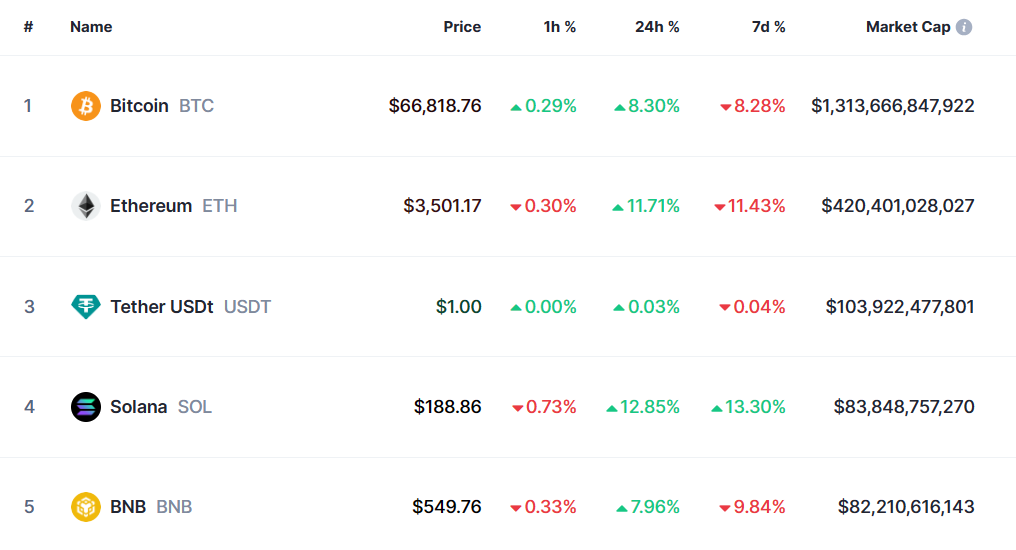Sort by the Name column header

pyautogui.click(x=91, y=27)
